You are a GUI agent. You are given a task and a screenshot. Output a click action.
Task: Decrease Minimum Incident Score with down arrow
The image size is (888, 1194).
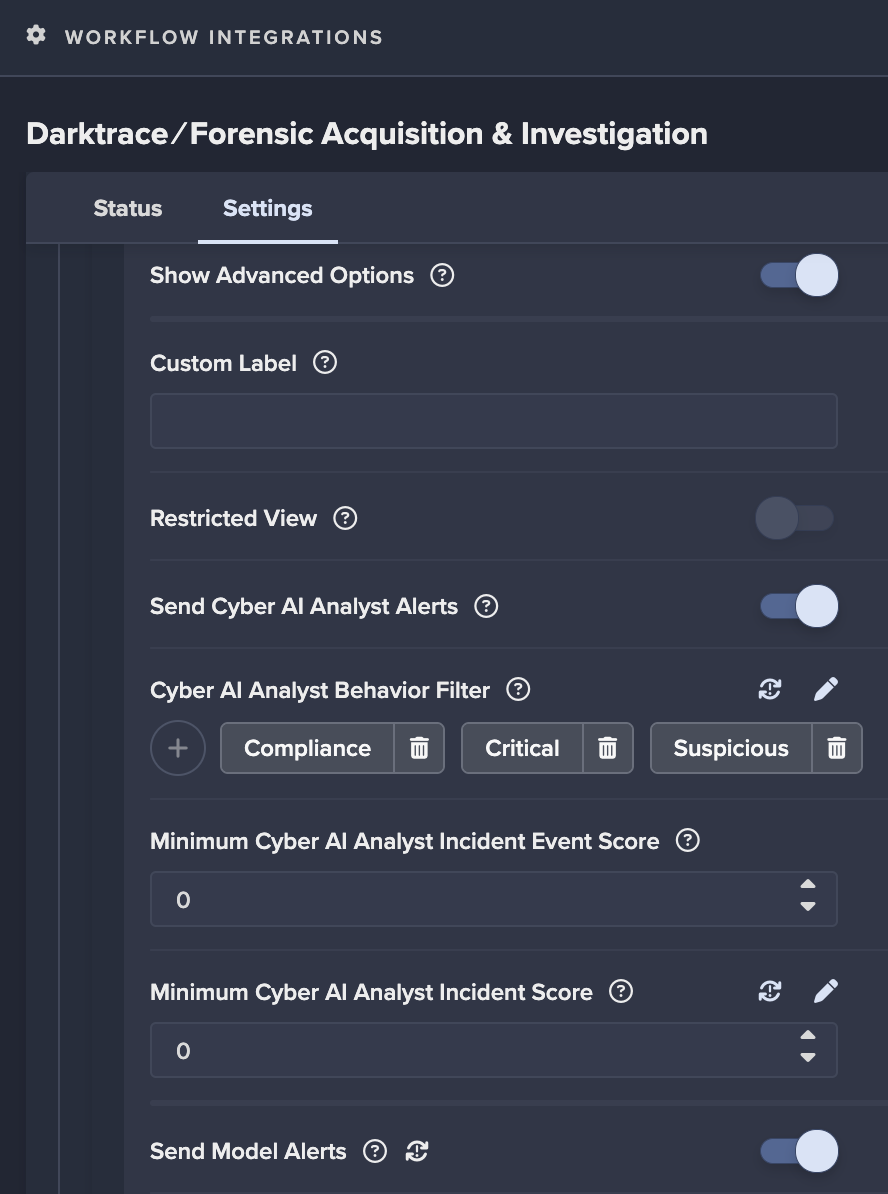coord(808,1058)
